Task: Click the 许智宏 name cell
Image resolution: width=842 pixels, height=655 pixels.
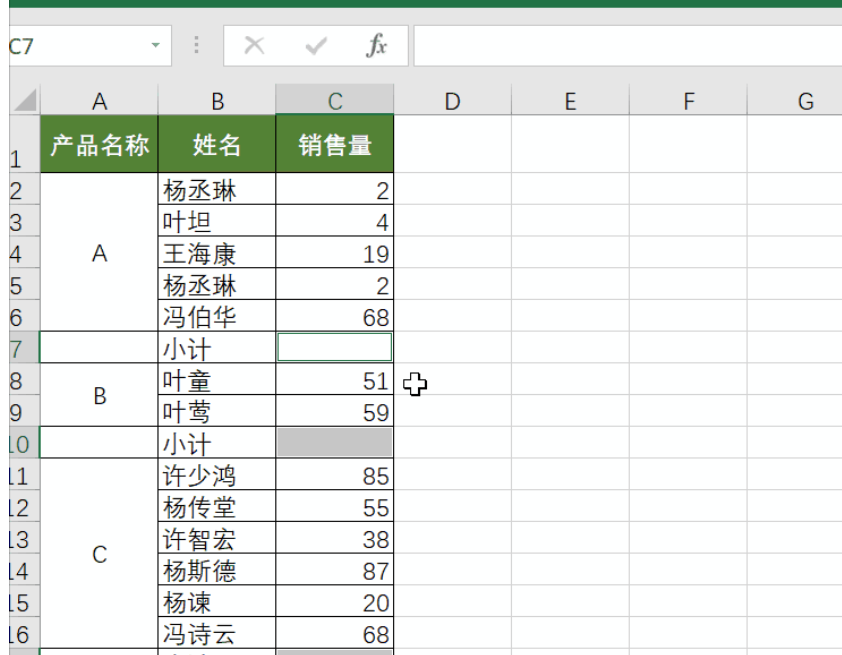Action: [217, 538]
